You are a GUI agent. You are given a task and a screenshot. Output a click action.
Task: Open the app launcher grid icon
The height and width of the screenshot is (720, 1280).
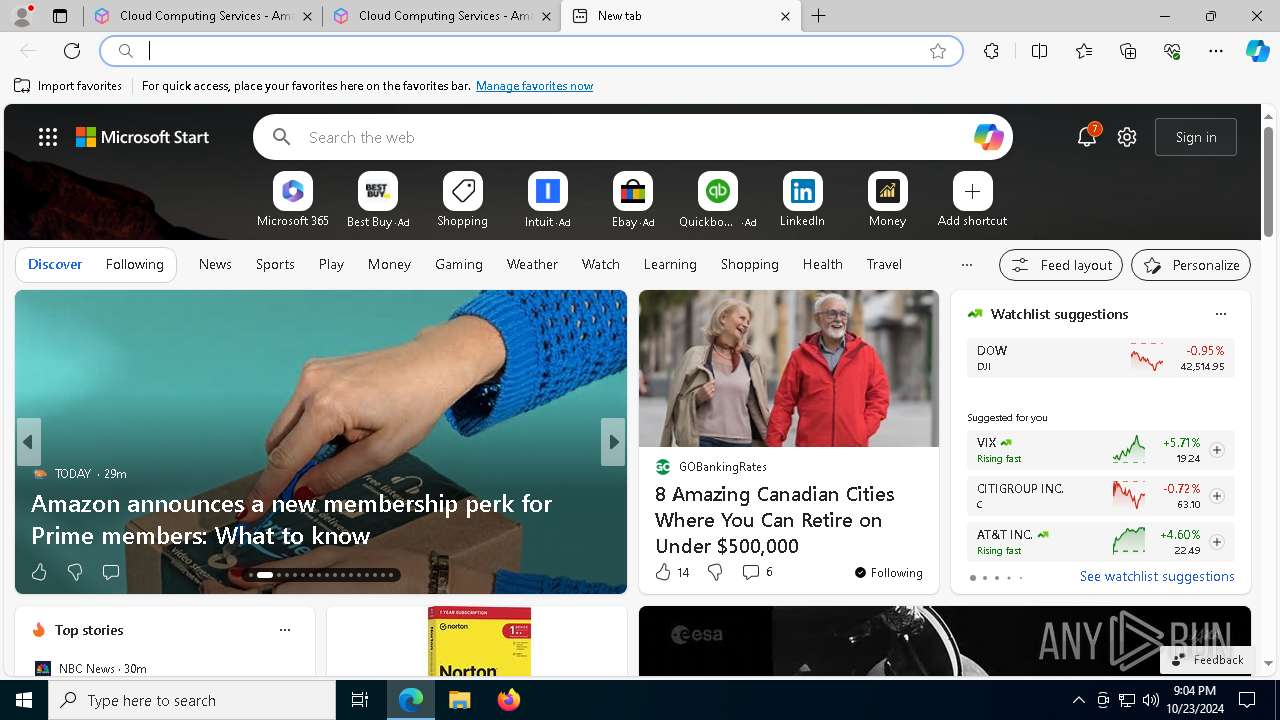(x=48, y=137)
